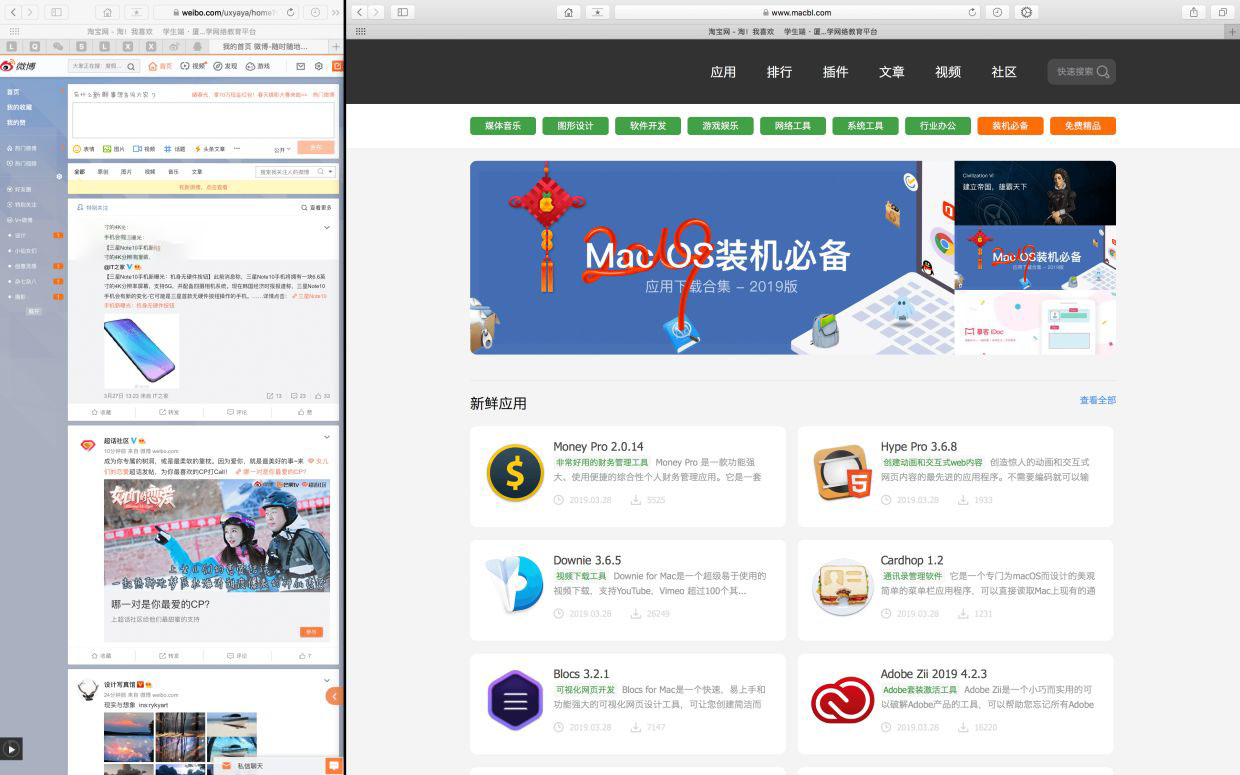Open Share button in right Safari
The image size is (1240, 775).
click(x=1194, y=12)
